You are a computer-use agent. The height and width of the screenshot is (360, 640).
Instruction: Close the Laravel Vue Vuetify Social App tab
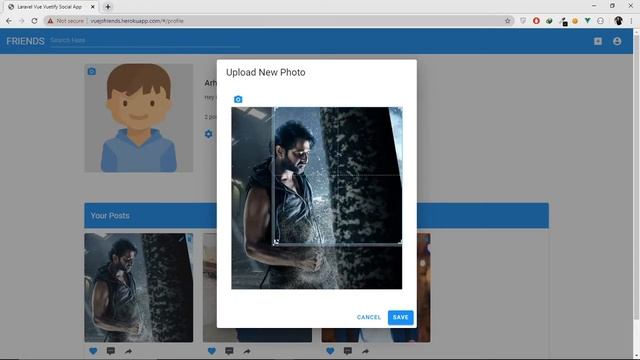93,7
